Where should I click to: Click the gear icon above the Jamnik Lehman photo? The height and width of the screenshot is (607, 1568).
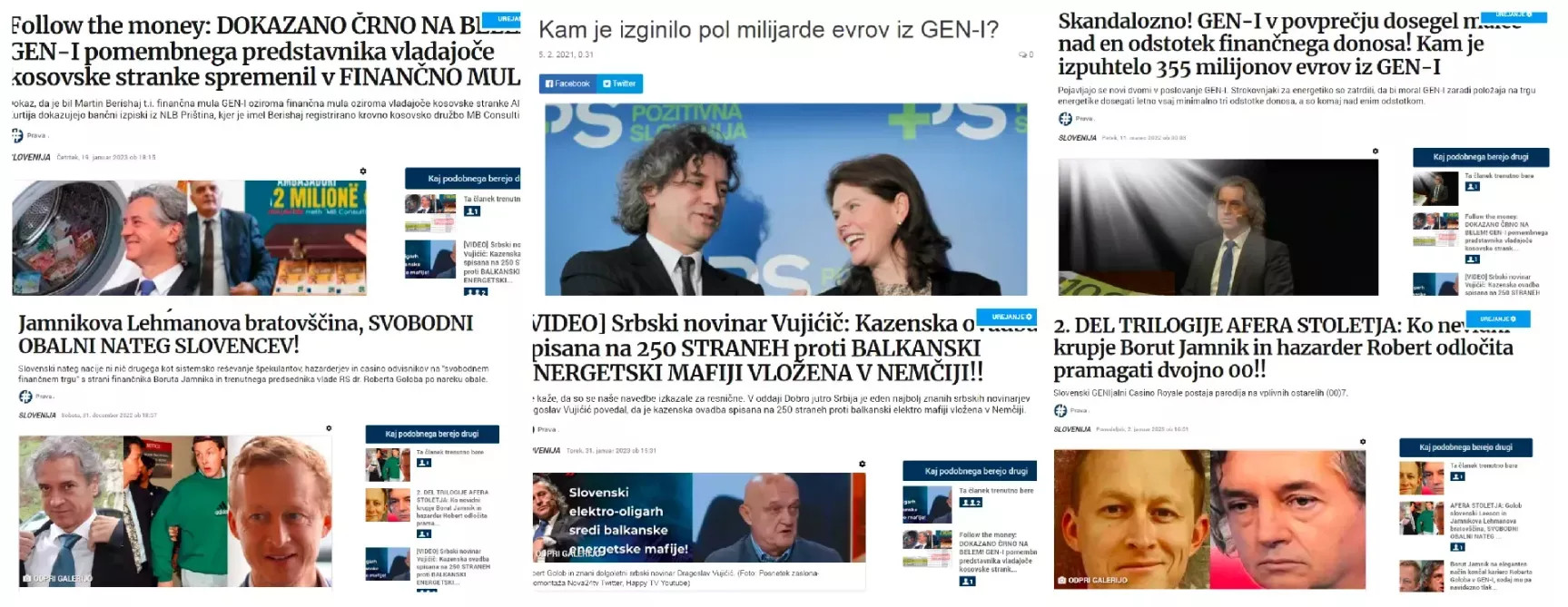pyautogui.click(x=329, y=428)
